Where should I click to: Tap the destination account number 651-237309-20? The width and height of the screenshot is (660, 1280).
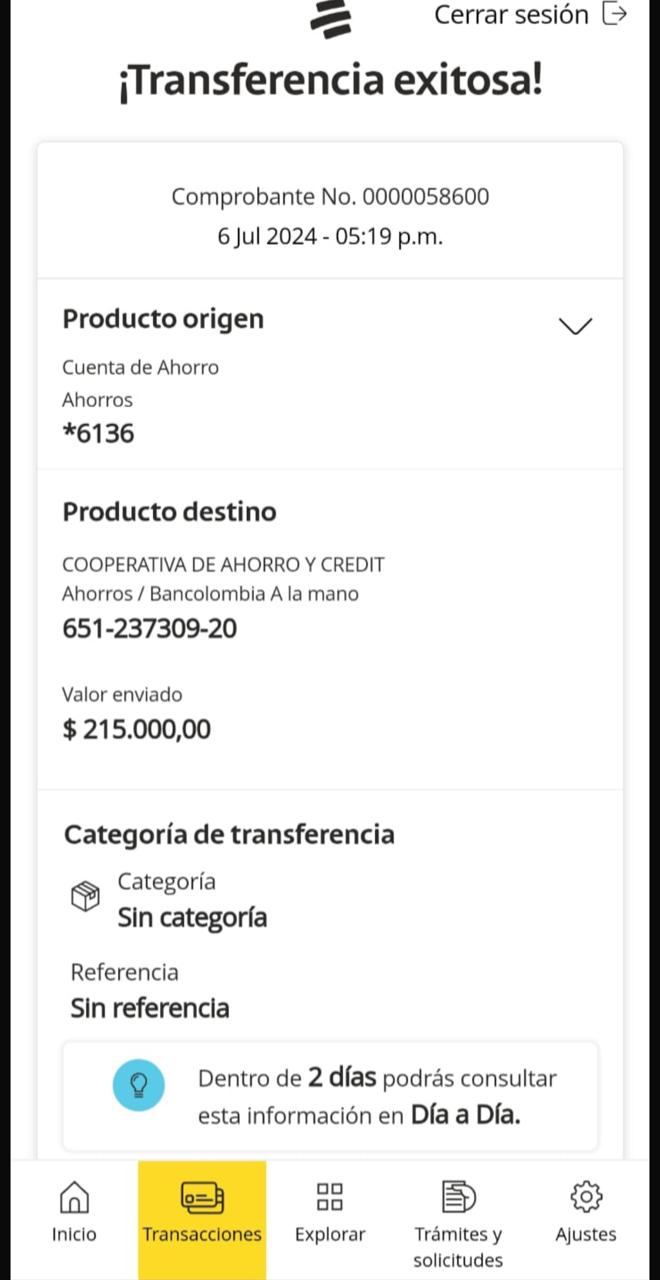(x=150, y=629)
